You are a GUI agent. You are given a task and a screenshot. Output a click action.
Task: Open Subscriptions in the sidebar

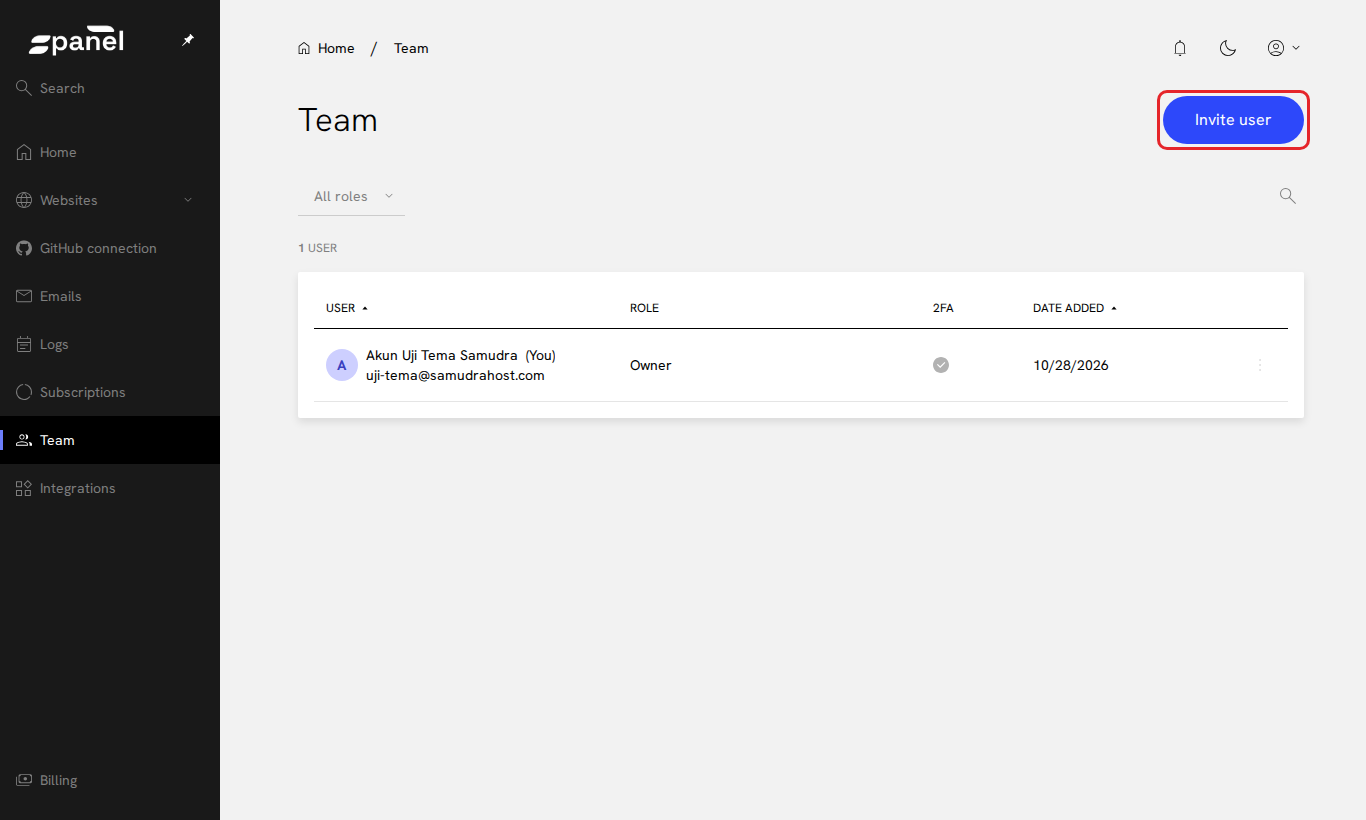pos(110,392)
